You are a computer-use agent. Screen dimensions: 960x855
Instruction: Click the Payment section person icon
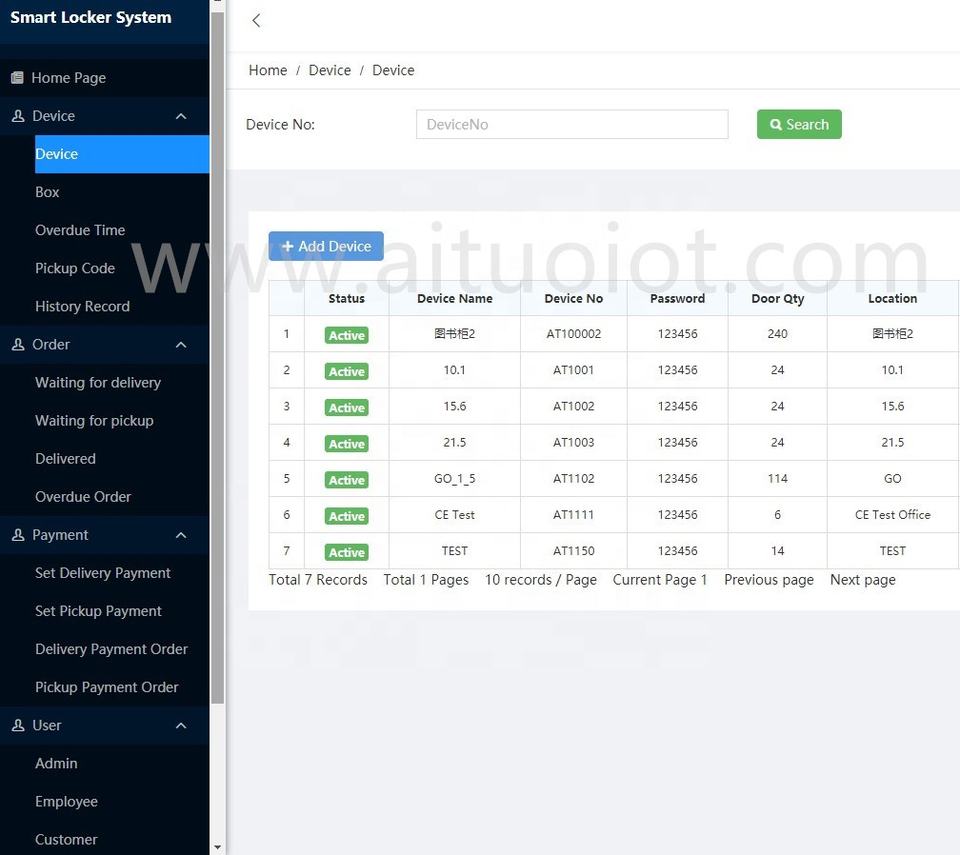(x=18, y=535)
